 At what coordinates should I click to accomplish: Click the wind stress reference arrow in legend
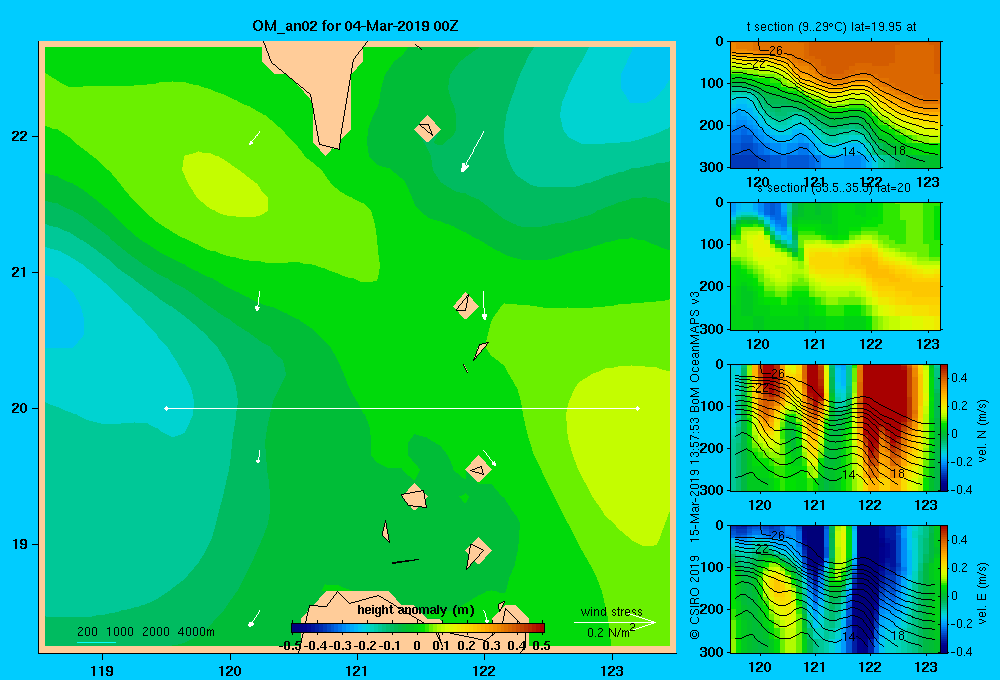click(614, 622)
